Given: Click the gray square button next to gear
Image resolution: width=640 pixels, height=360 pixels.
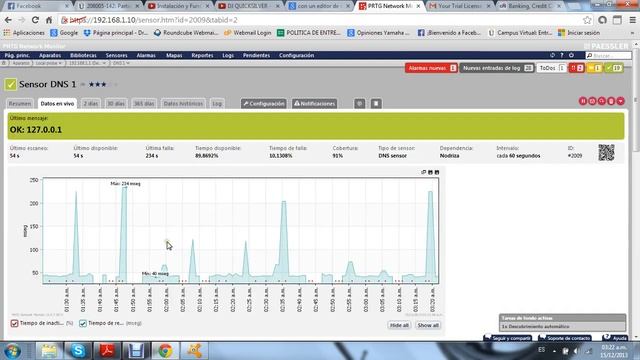Looking at the screenshot, I should [376, 104].
